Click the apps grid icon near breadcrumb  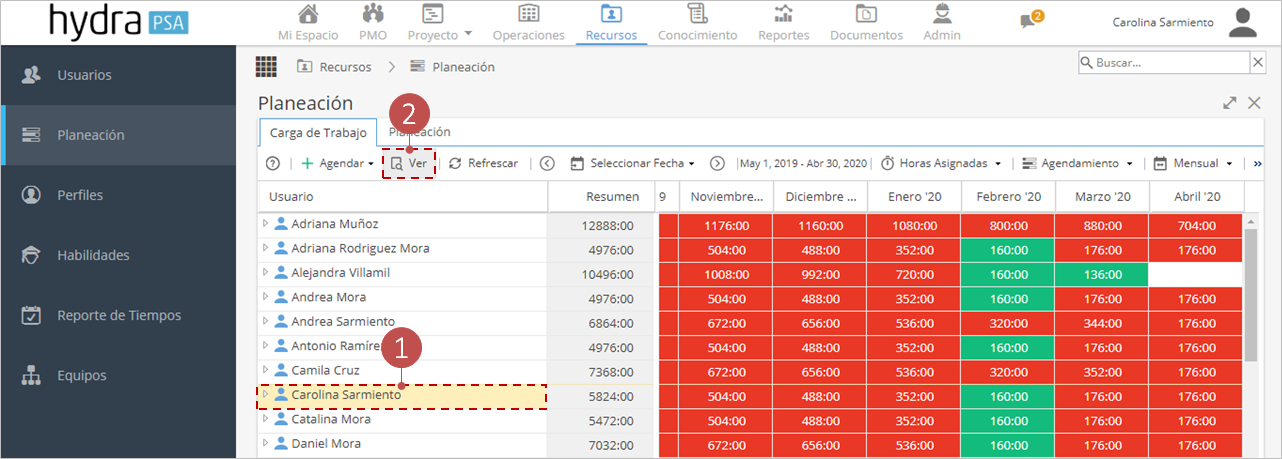click(266, 66)
